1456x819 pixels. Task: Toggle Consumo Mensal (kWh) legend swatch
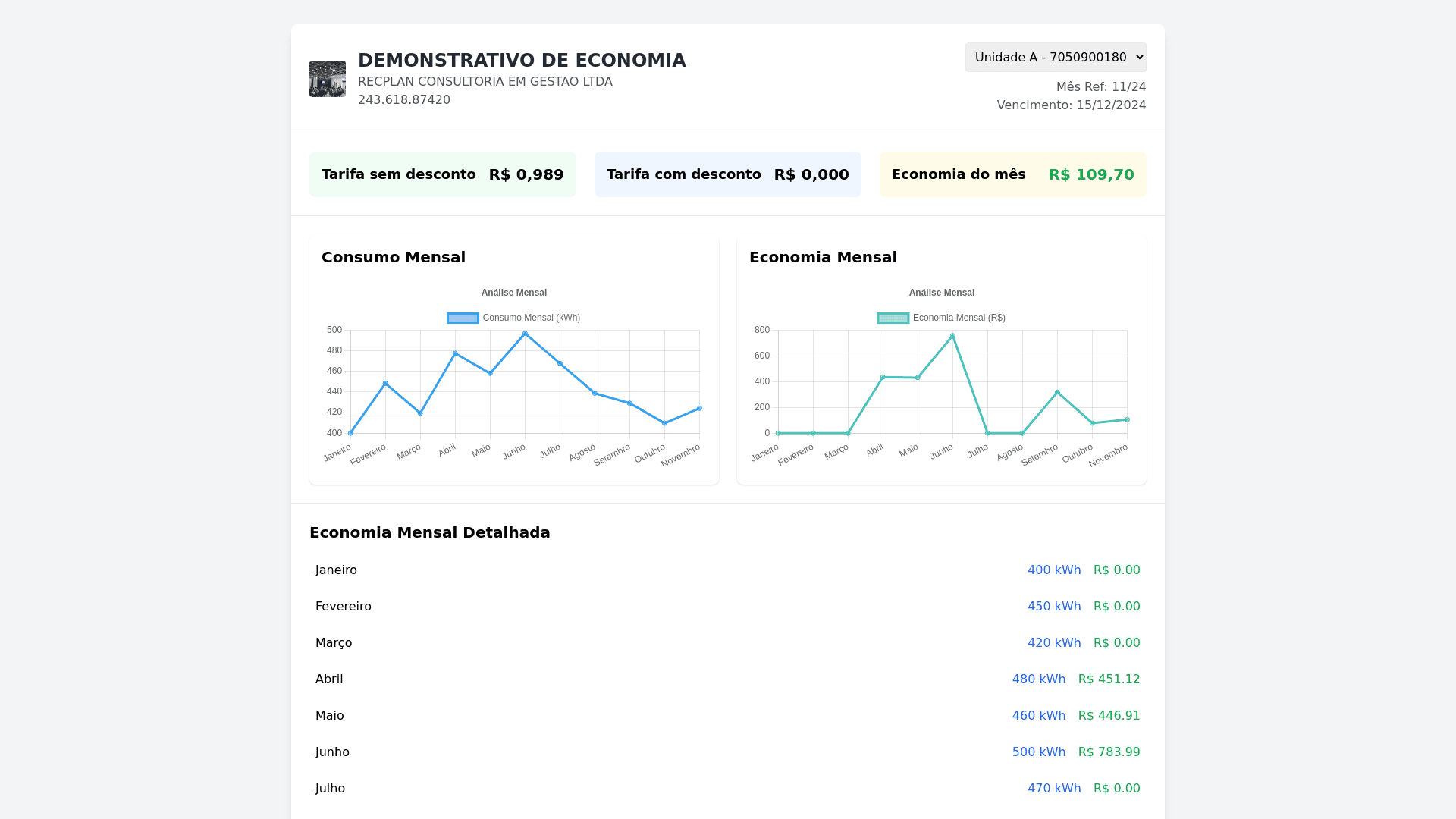pos(463,318)
